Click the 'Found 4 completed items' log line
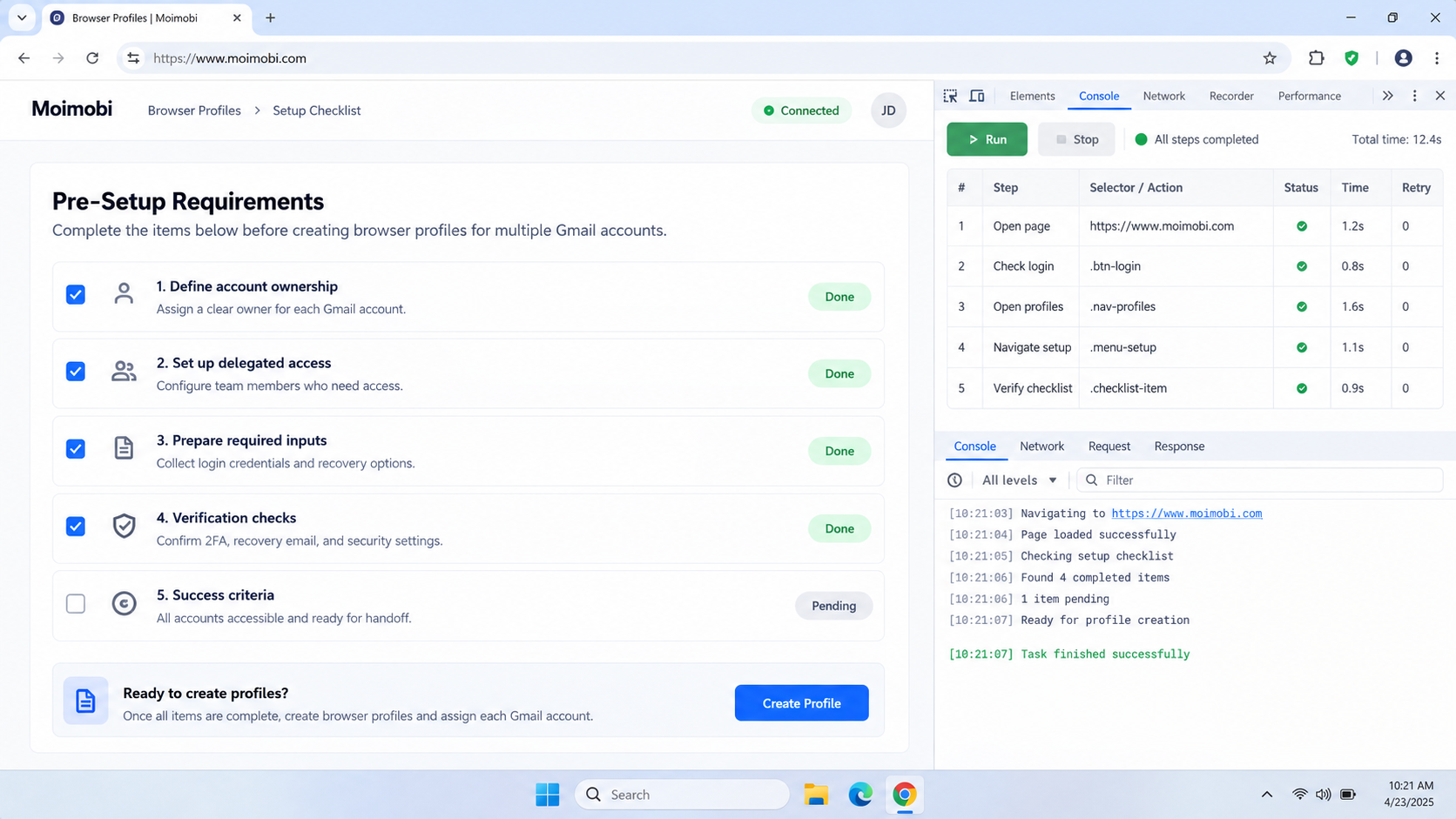This screenshot has width=1456, height=819. coord(1059,577)
